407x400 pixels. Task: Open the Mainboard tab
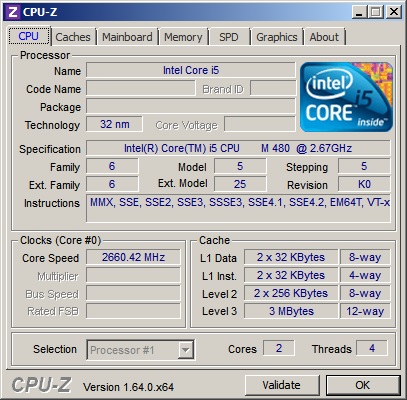coord(127,37)
